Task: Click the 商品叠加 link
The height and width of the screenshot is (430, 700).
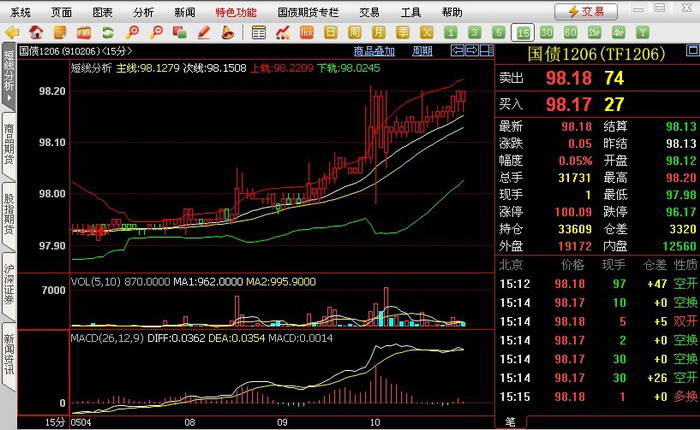Action: tap(374, 51)
